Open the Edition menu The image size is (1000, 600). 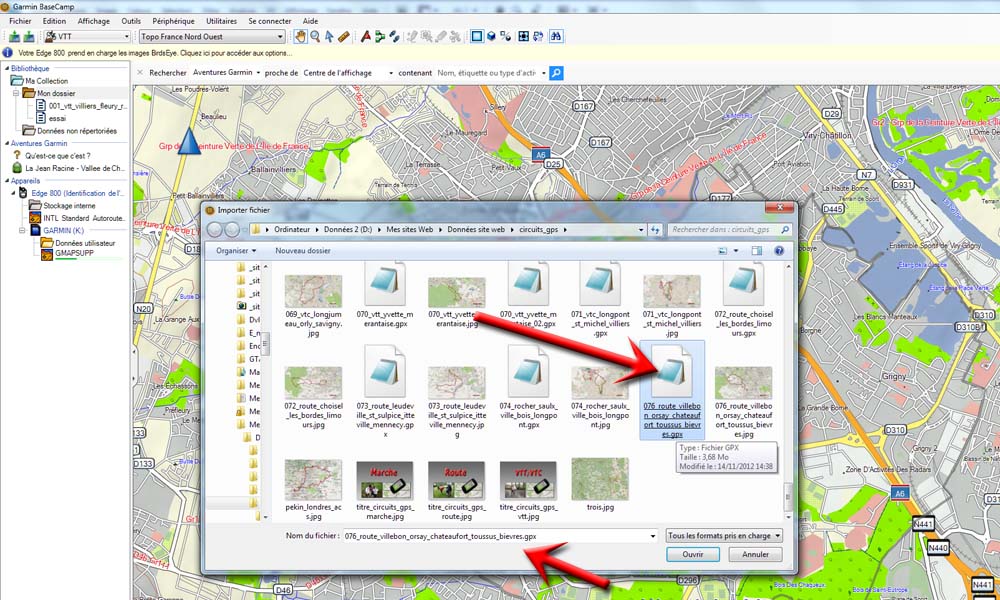[x=54, y=21]
